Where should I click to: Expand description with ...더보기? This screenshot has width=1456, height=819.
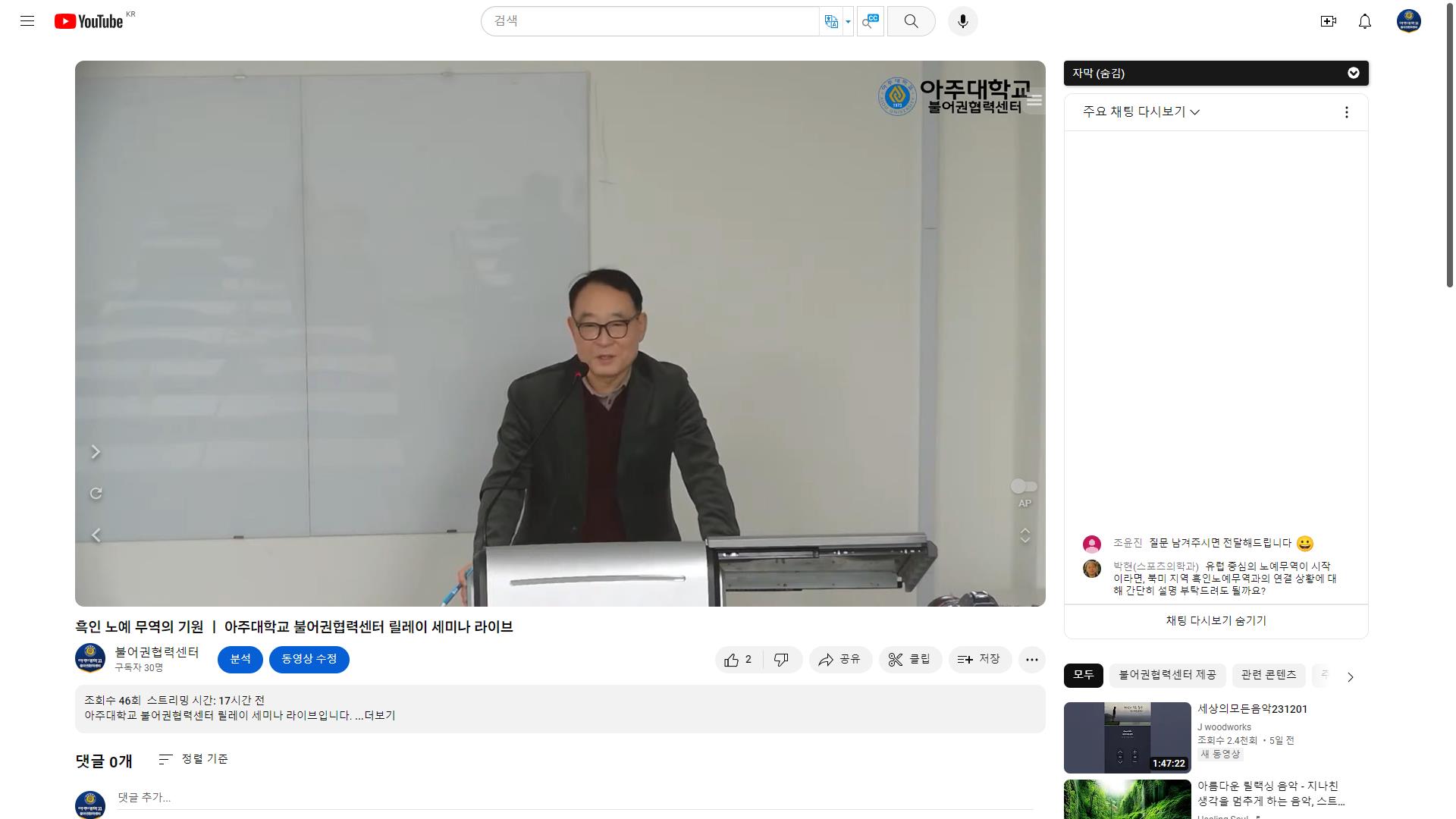point(375,715)
